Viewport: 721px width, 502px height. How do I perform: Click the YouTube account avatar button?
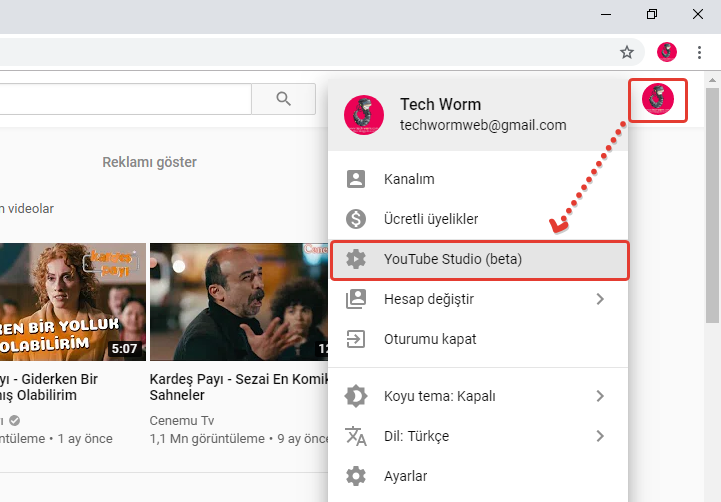[x=657, y=99]
